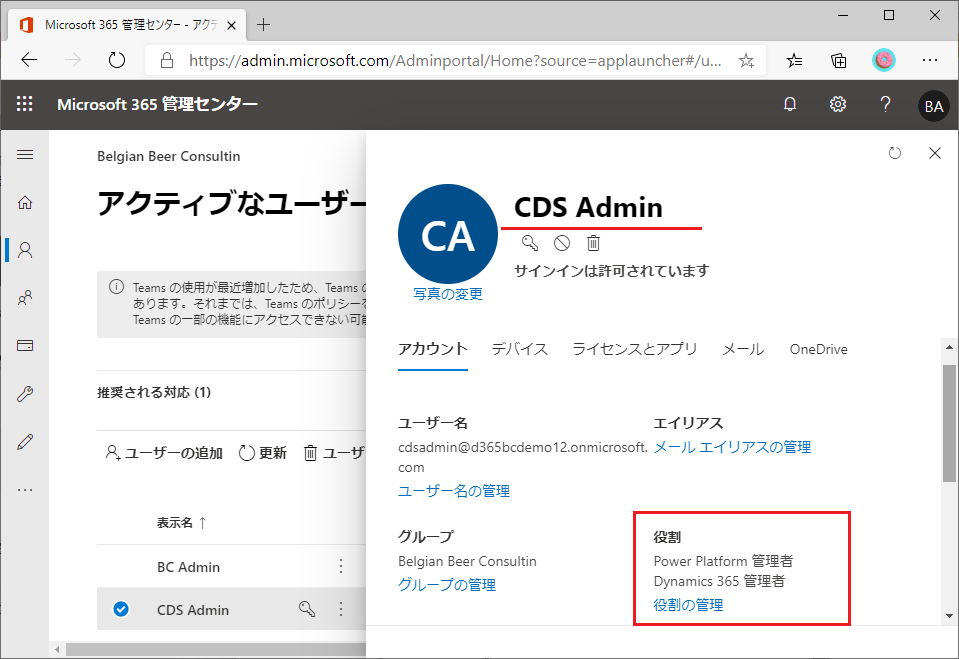Screen dimensions: 959x659
Task: Open the OneDrive tab
Action: point(818,349)
